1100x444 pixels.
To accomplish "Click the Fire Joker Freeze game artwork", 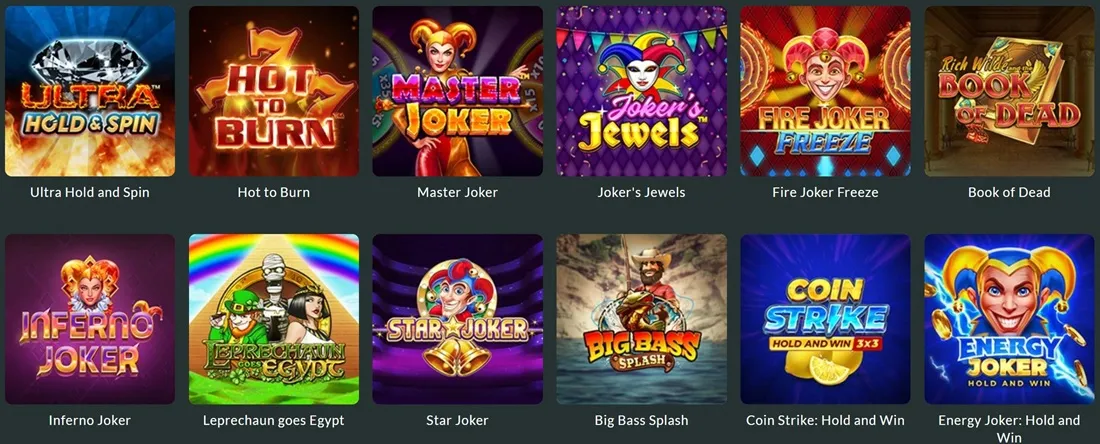I will 825,91.
